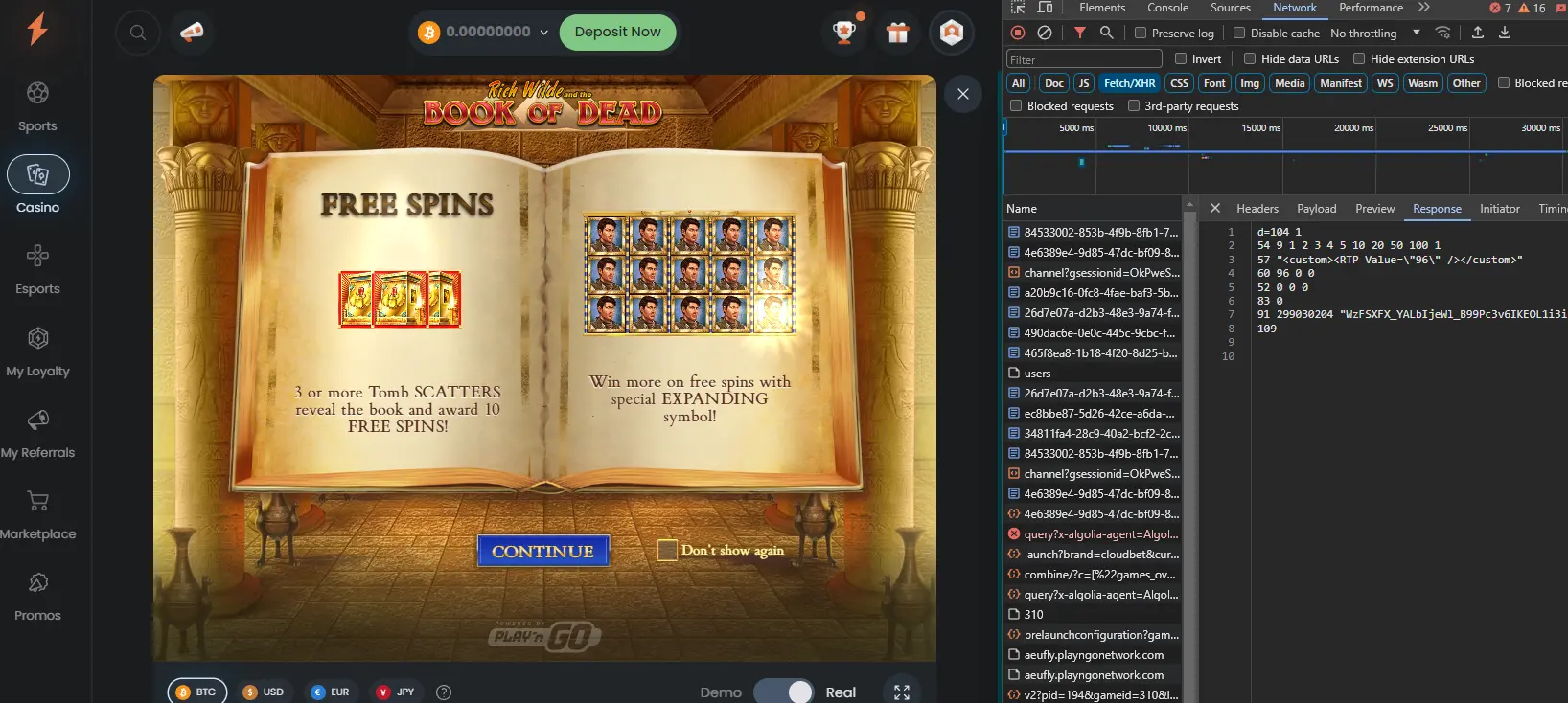Open Promos in the sidebar
Screen dimensions: 1568x703
click(37, 596)
